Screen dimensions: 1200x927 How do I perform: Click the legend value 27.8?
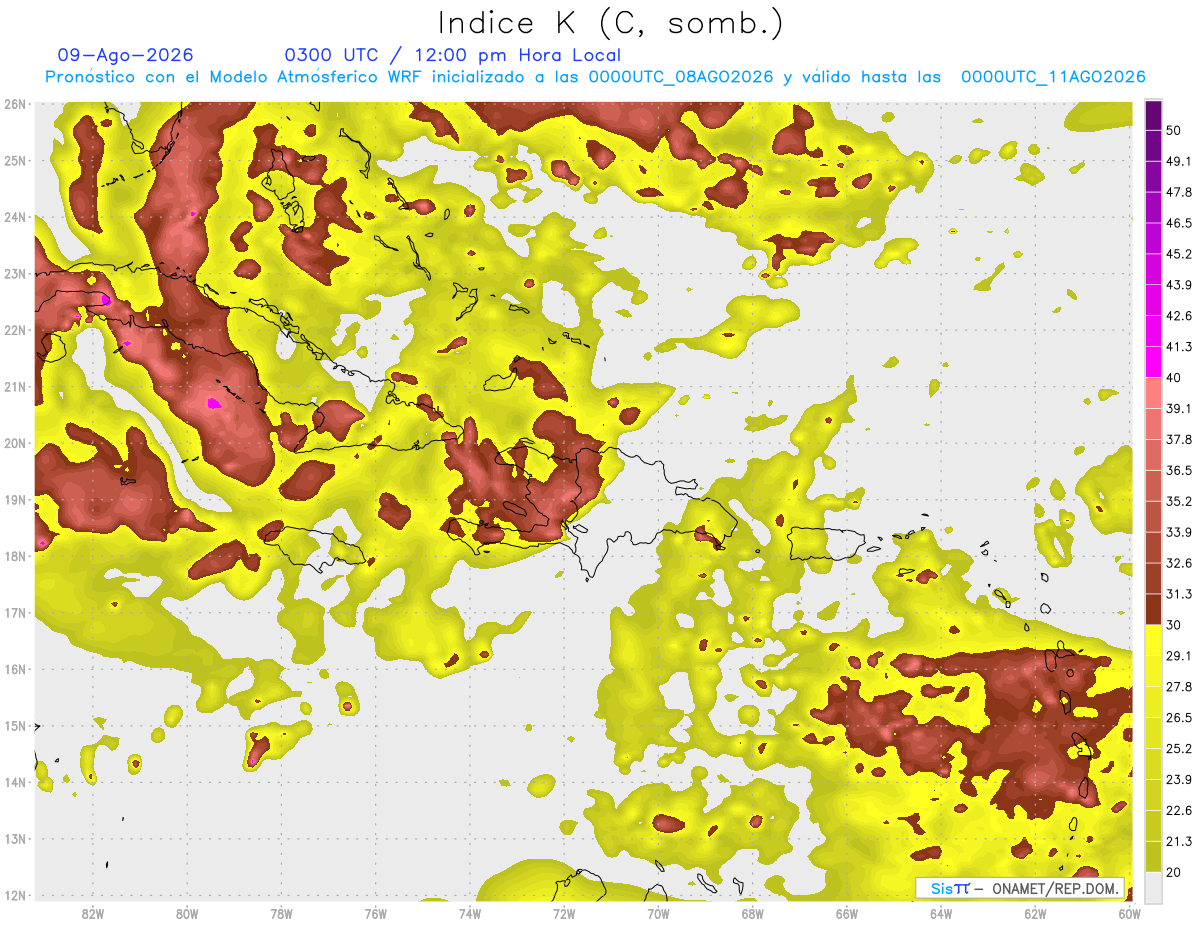coord(1179,687)
